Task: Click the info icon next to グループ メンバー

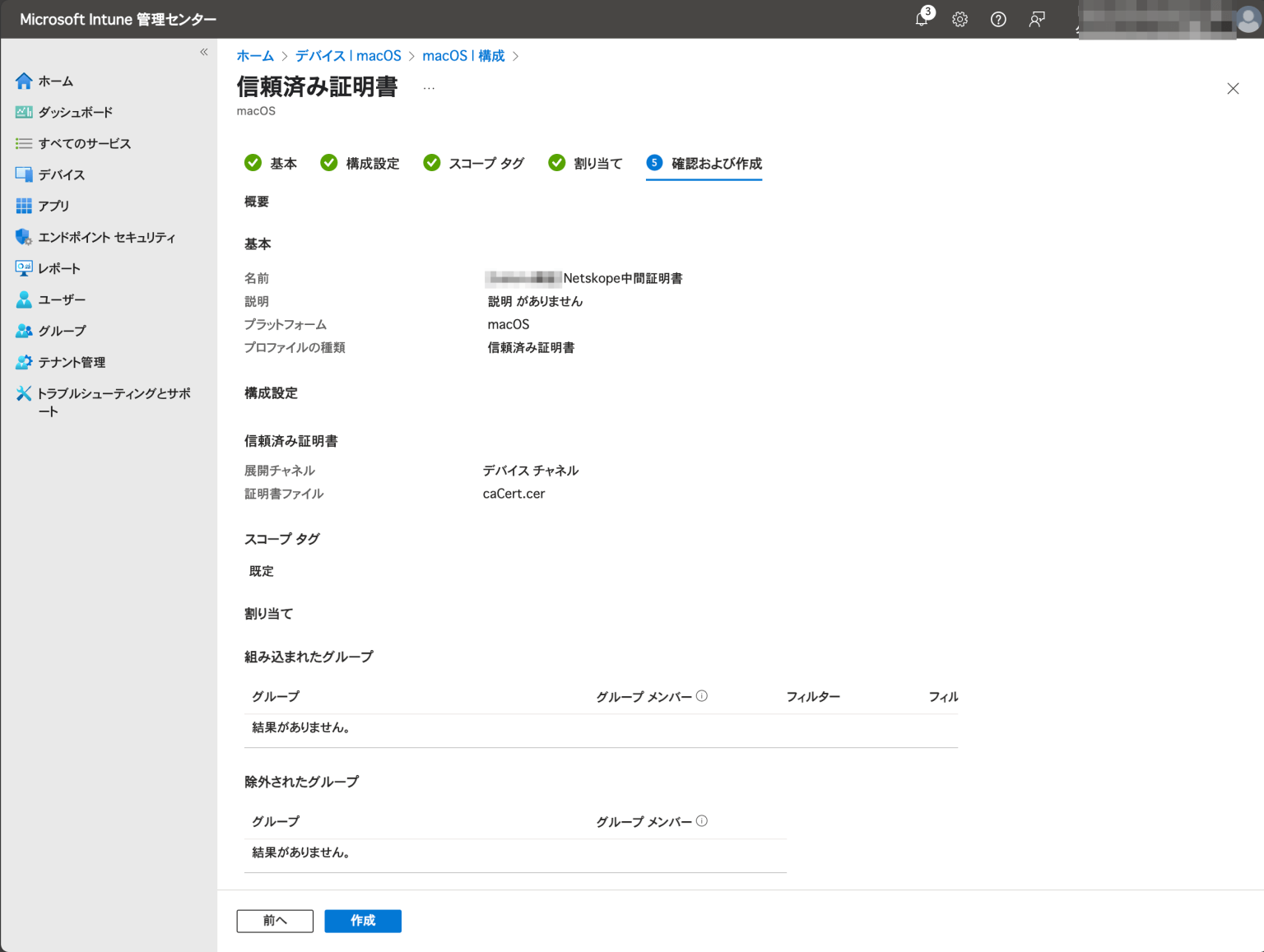Action: click(x=702, y=695)
